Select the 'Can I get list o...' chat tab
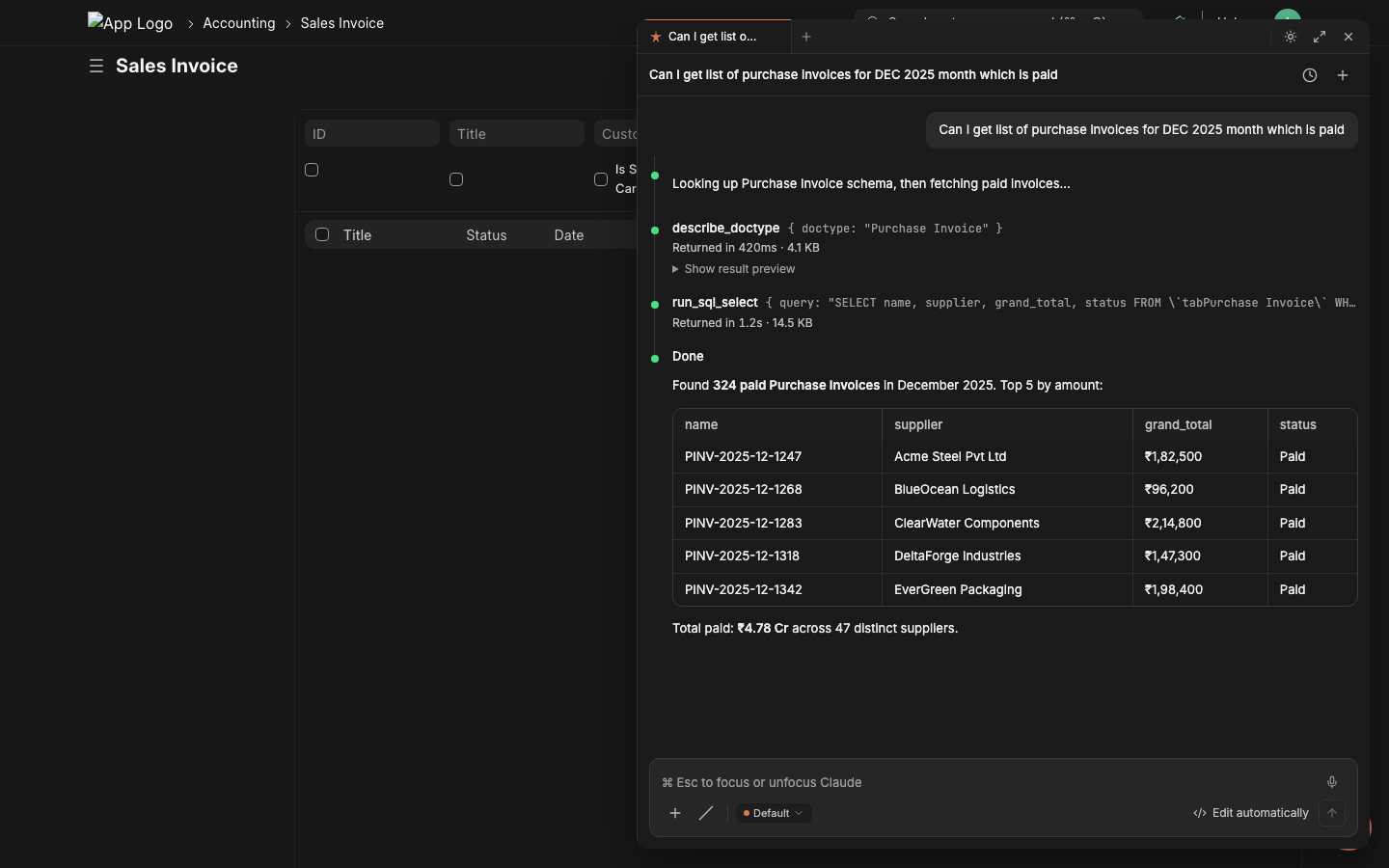This screenshot has width=1389, height=868. 715,37
